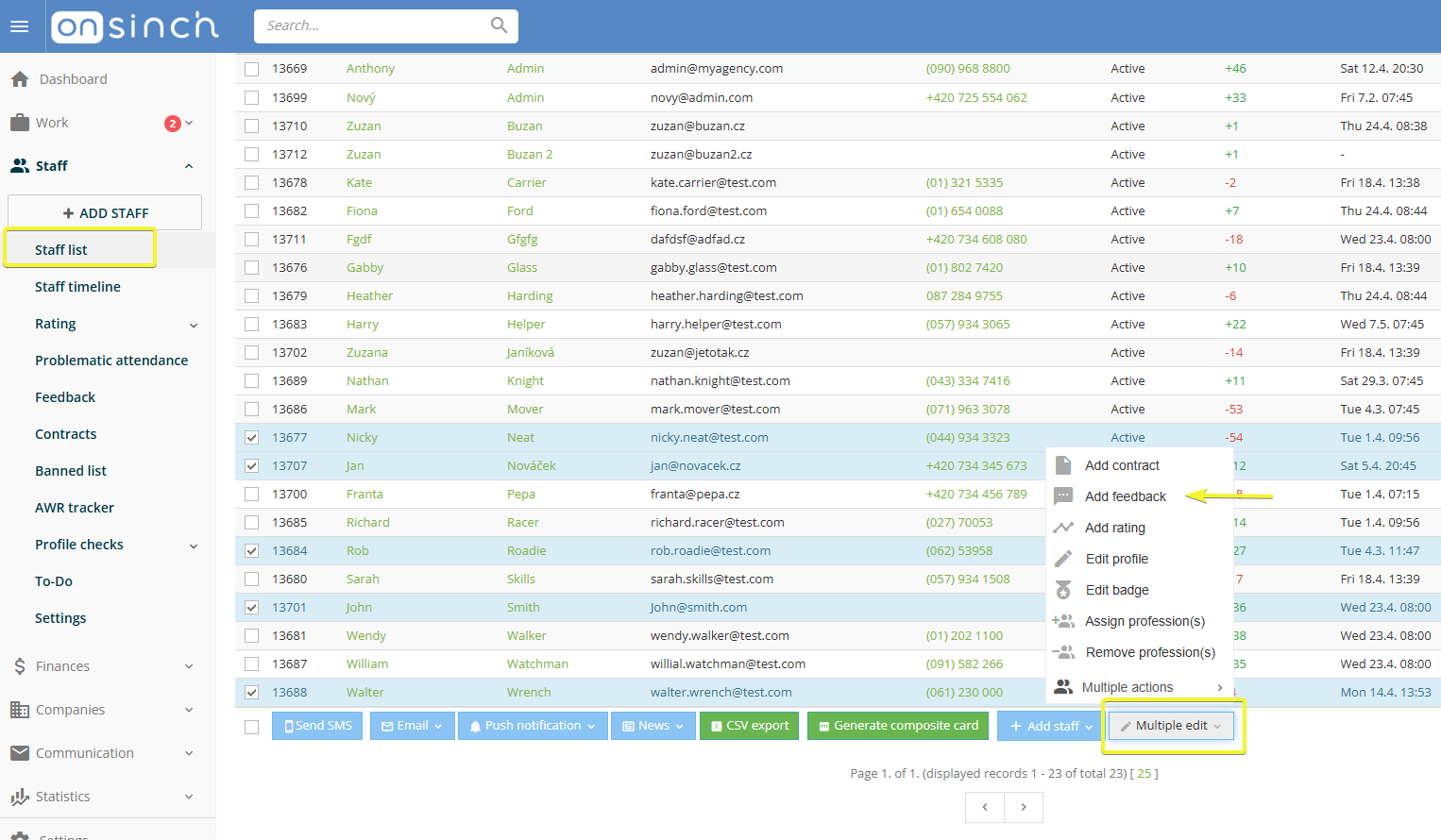Open staff name Heather in the list
1441x840 pixels.
tap(369, 295)
